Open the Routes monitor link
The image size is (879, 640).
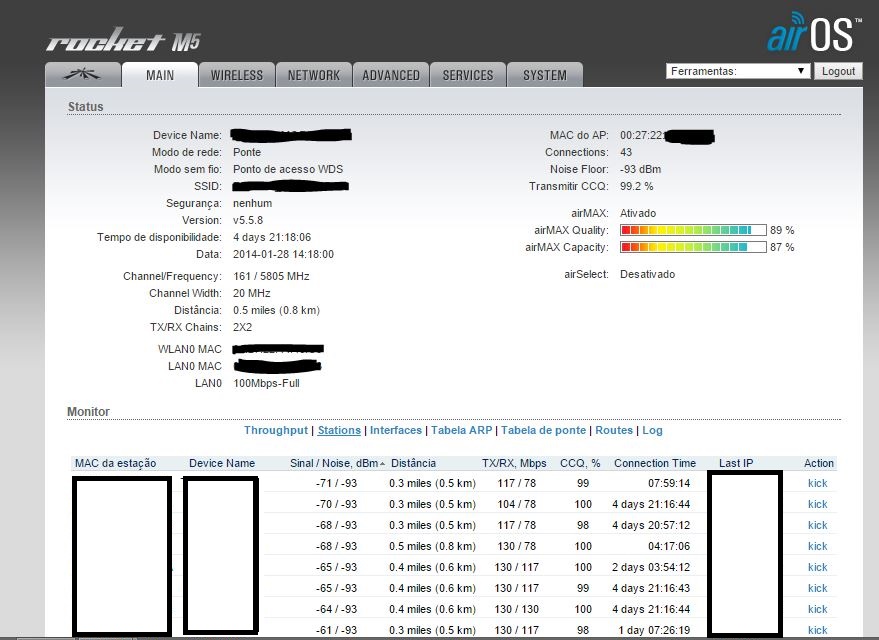[x=614, y=430]
